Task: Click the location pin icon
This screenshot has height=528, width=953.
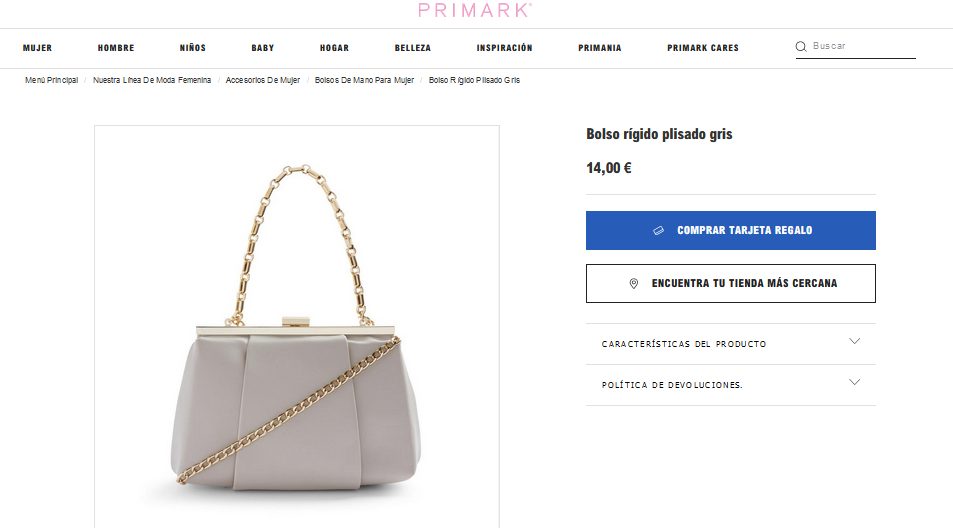Action: (x=633, y=283)
